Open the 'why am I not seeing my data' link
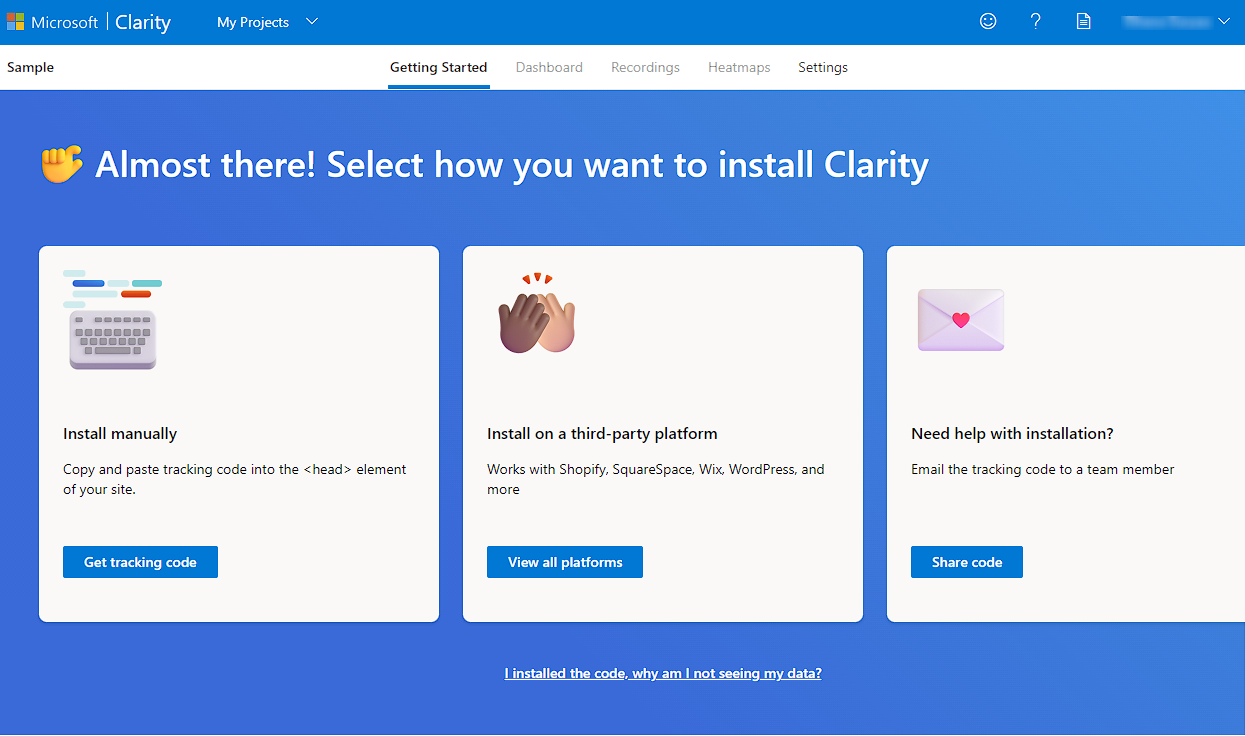This screenshot has height=736, width=1245. [663, 674]
